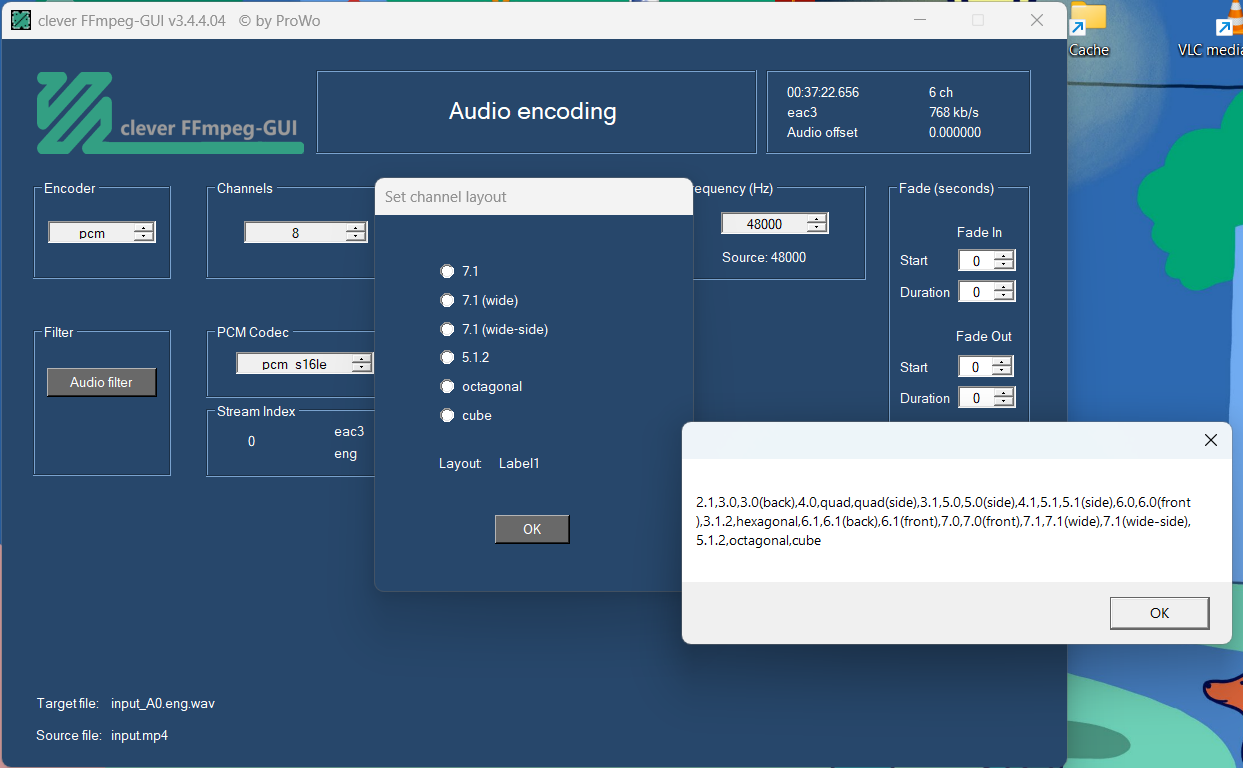1243x768 pixels.
Task: Click the 6 ch info text
Action: click(941, 92)
